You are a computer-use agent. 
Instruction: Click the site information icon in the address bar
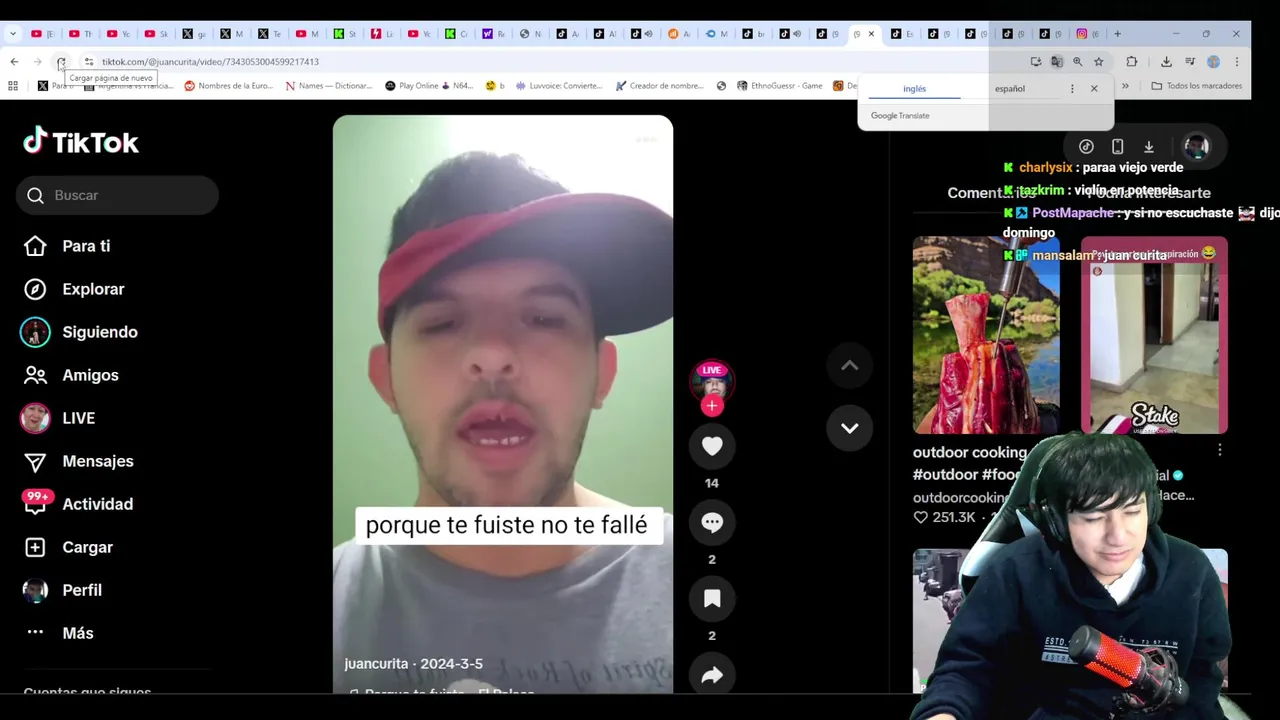[89, 62]
